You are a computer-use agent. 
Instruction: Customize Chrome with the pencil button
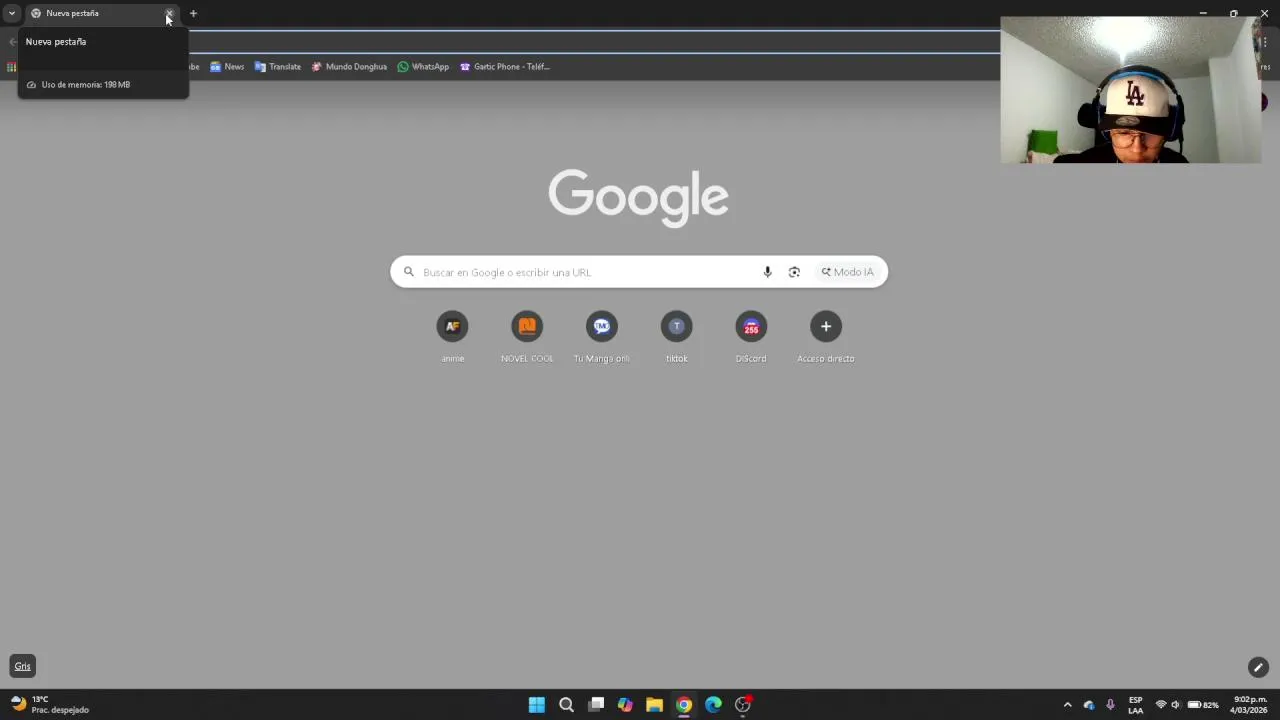tap(1258, 667)
